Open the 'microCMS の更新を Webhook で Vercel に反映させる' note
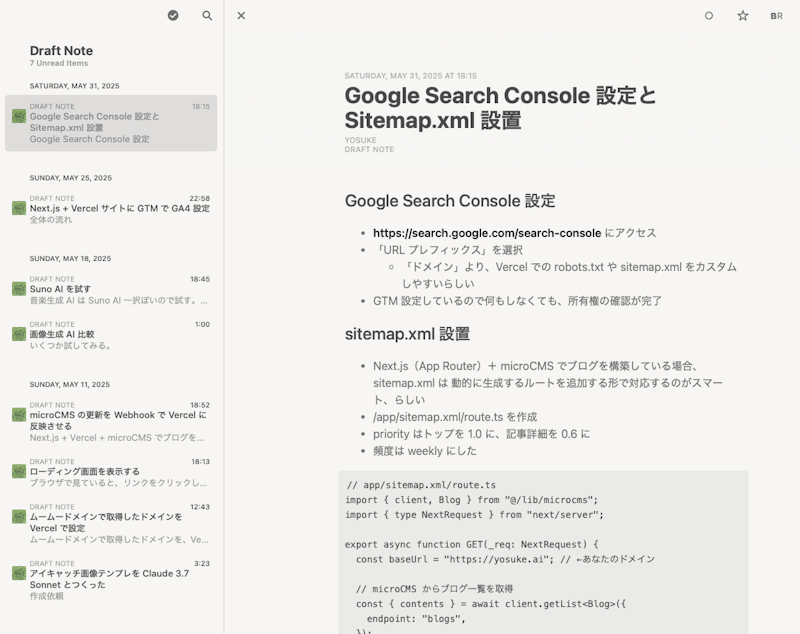800x634 pixels. (x=118, y=420)
